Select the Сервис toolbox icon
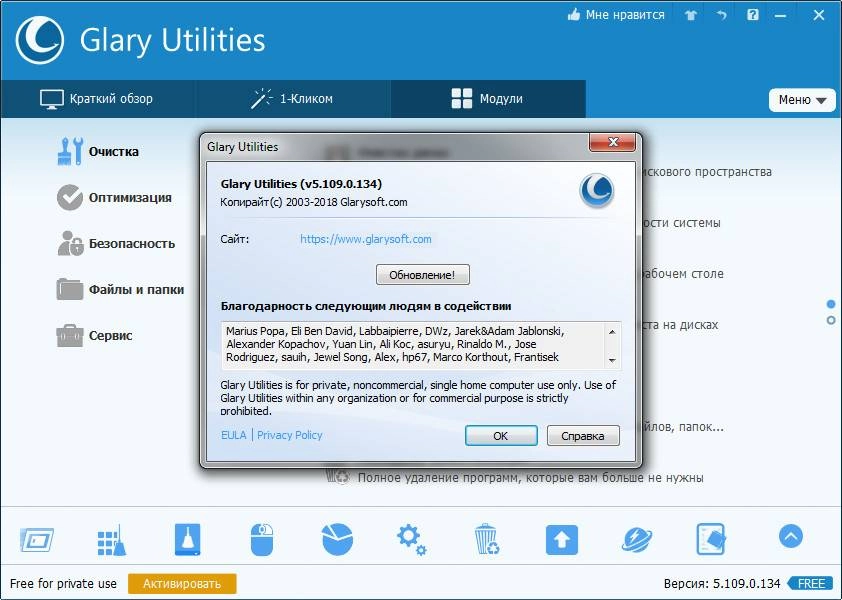 pos(70,336)
